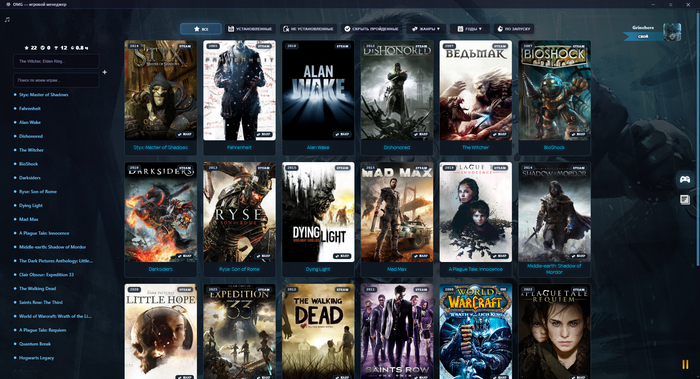
Task: Click the playtime 0.8 ч stat
Action: 79,48
